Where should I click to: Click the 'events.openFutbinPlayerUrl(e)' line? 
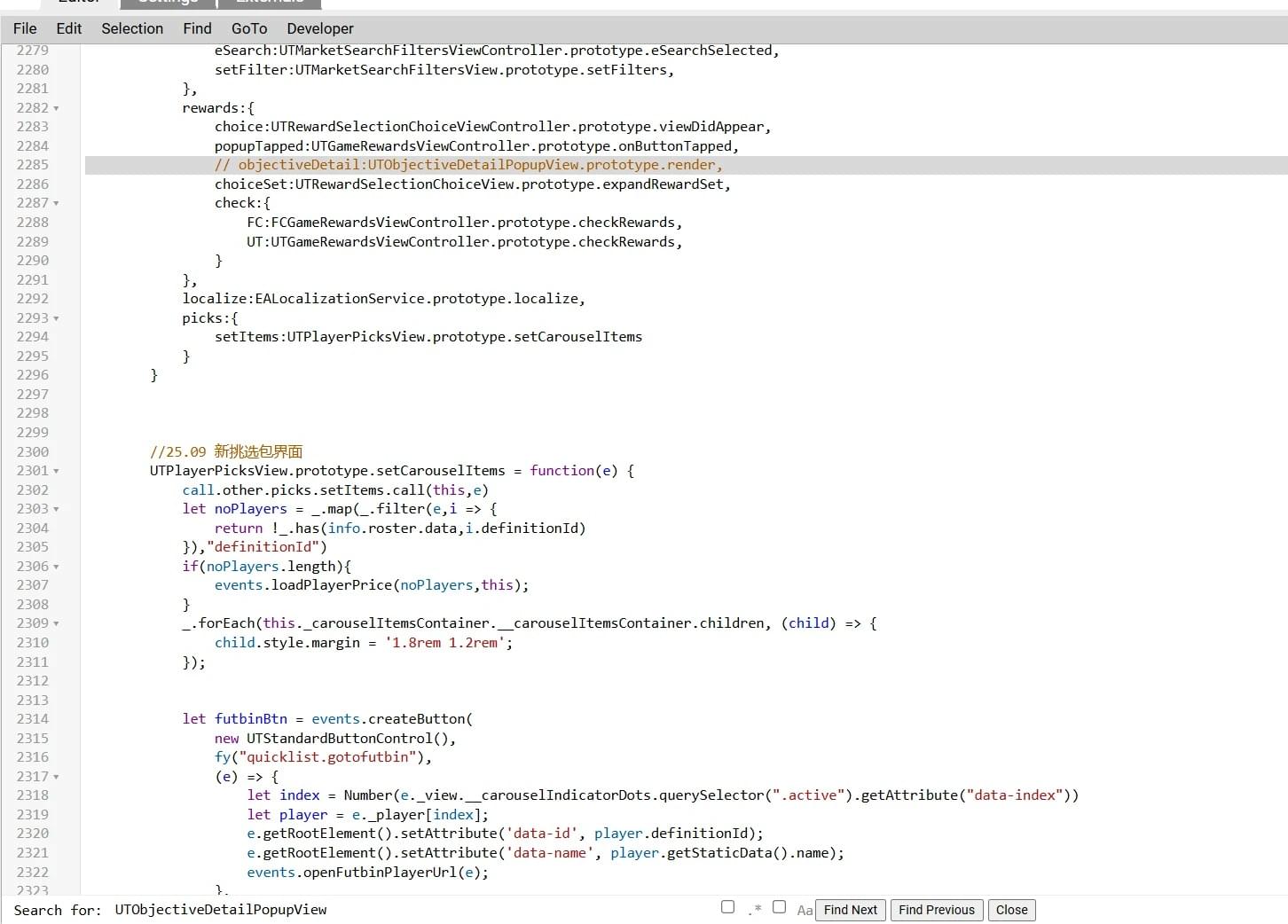point(367,873)
